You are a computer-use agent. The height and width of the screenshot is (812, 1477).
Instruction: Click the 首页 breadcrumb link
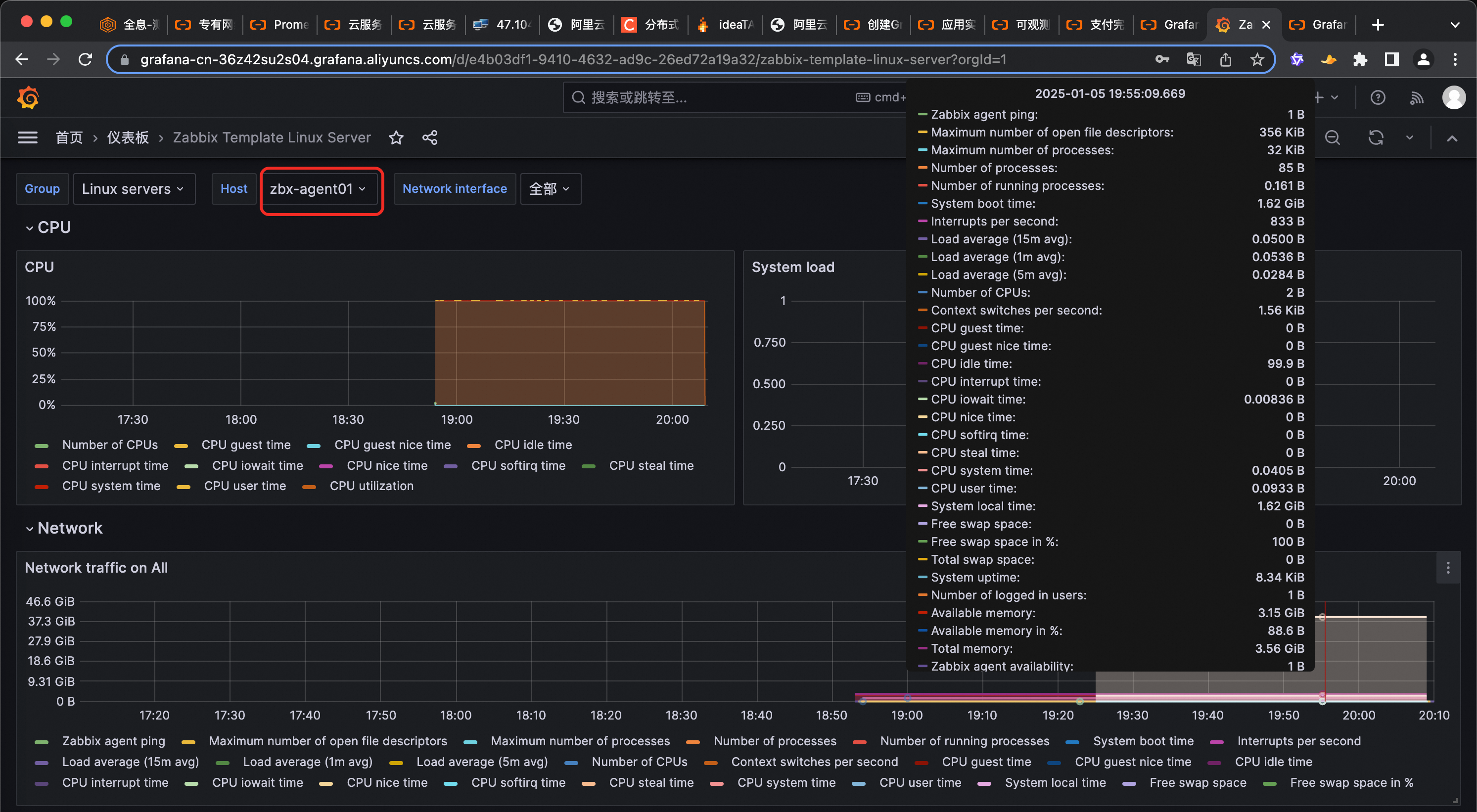point(69,137)
